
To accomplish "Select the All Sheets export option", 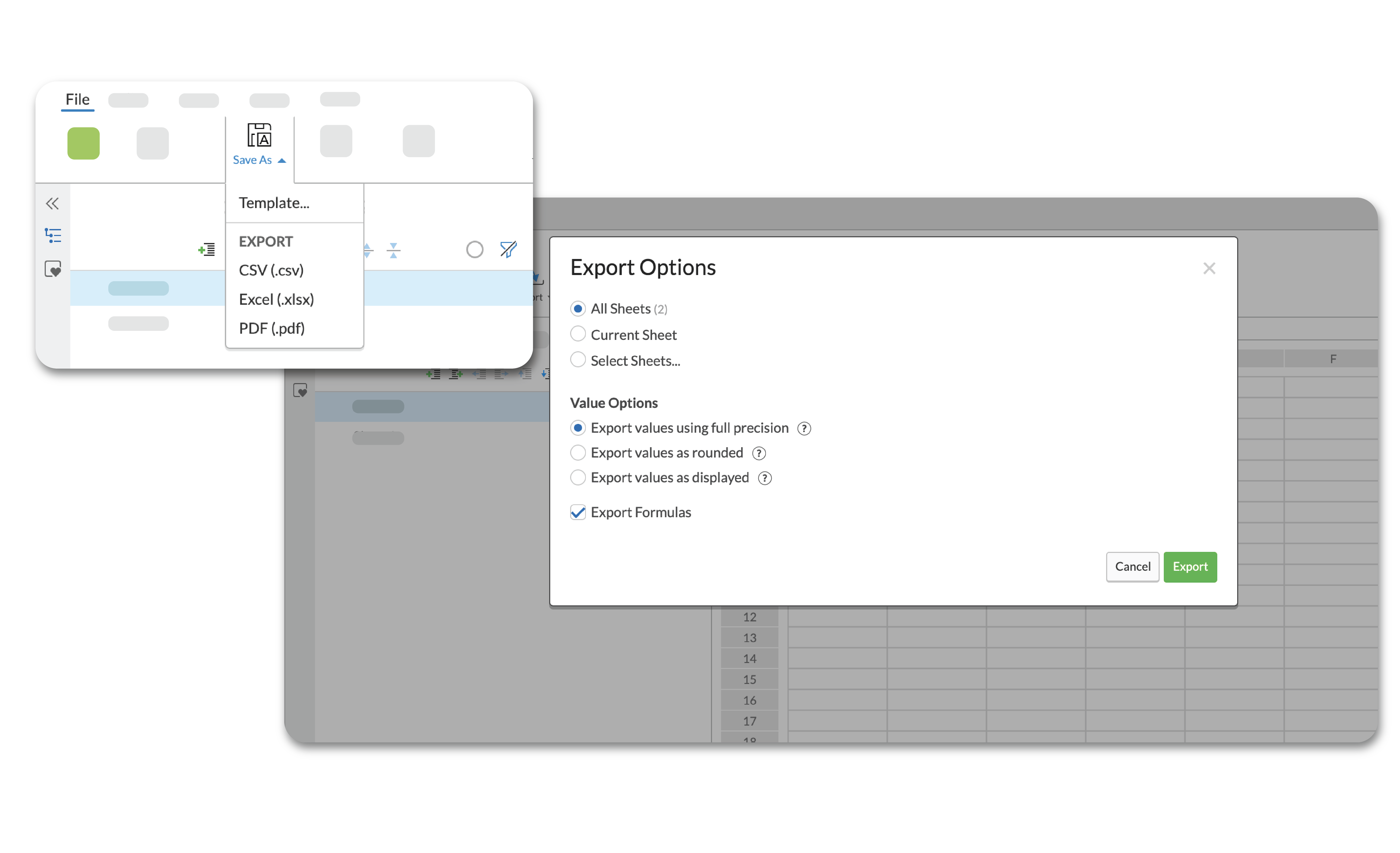I will tap(578, 308).
